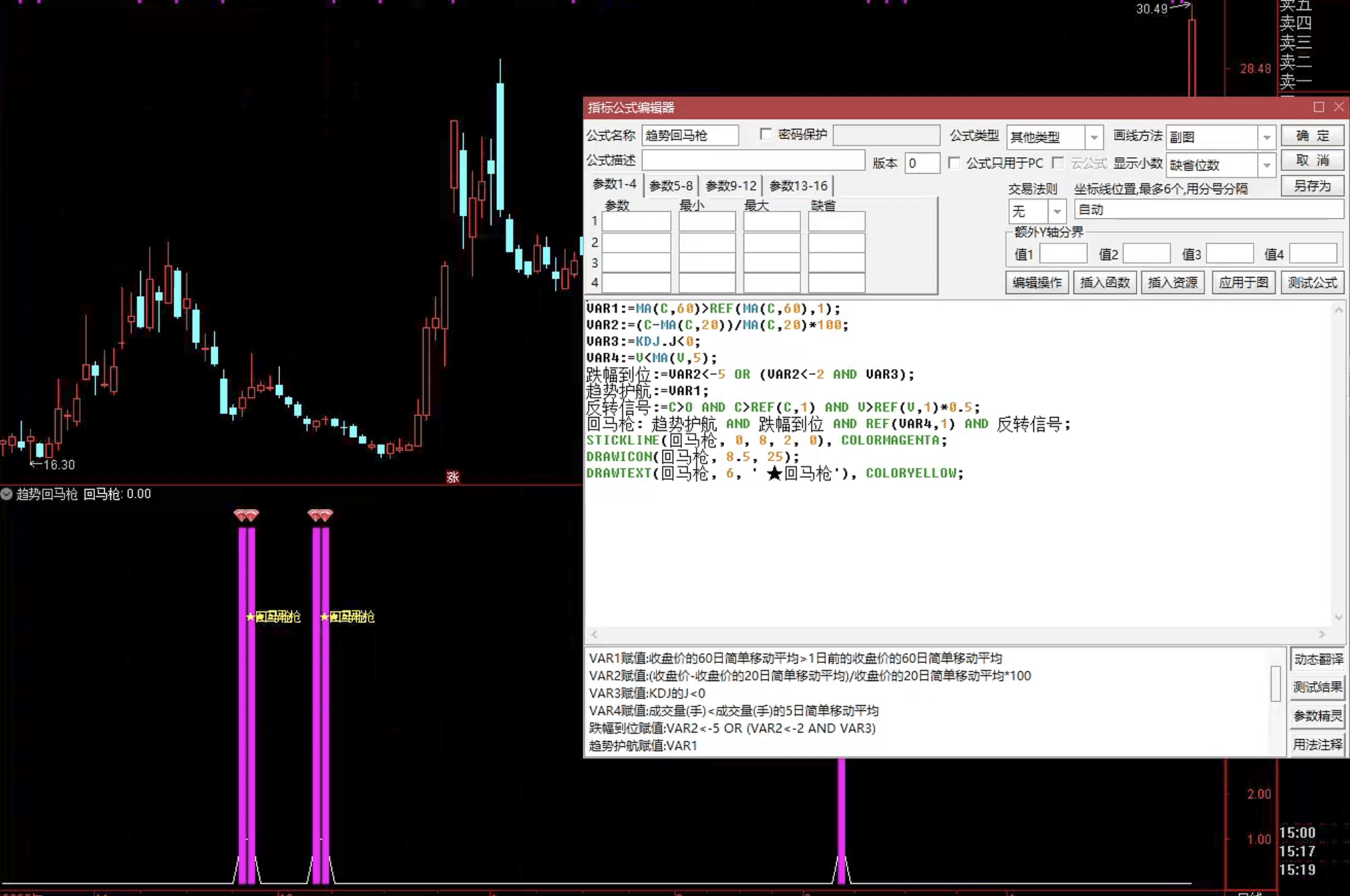Click the code editor scroll-up arrow
The height and width of the screenshot is (896, 1350).
tap(1338, 310)
